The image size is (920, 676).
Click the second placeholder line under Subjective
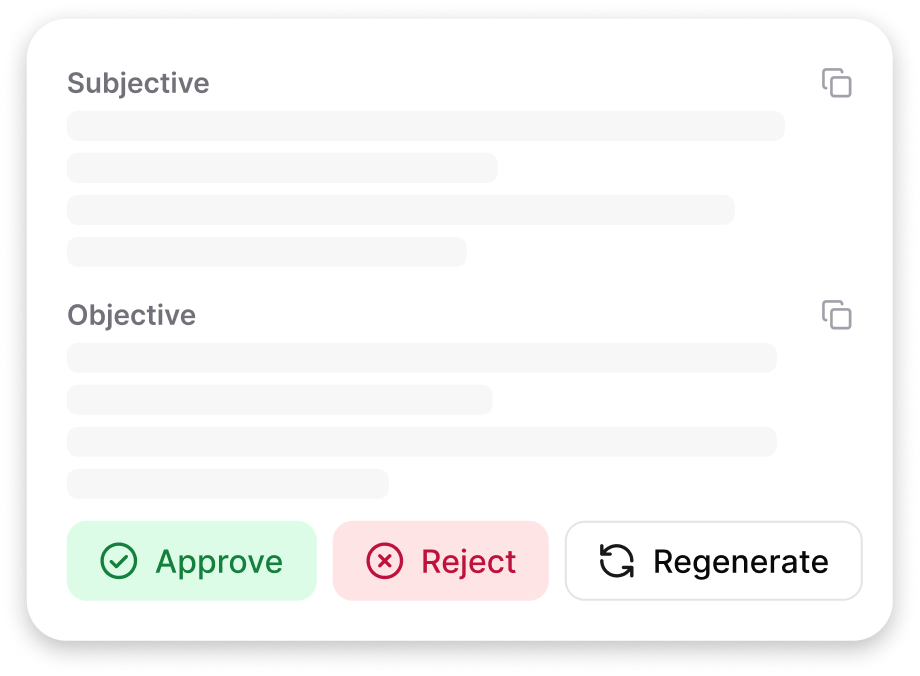[282, 168]
